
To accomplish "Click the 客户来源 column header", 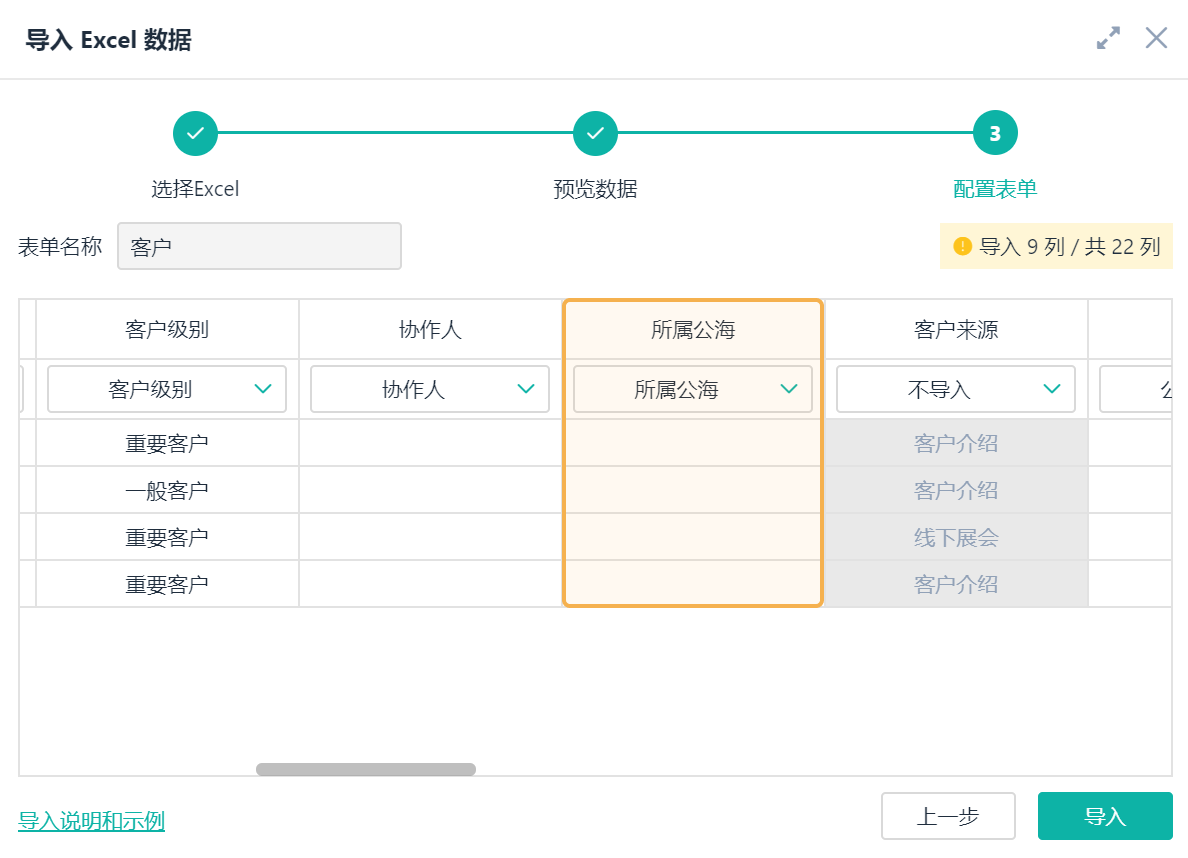I will coord(956,330).
